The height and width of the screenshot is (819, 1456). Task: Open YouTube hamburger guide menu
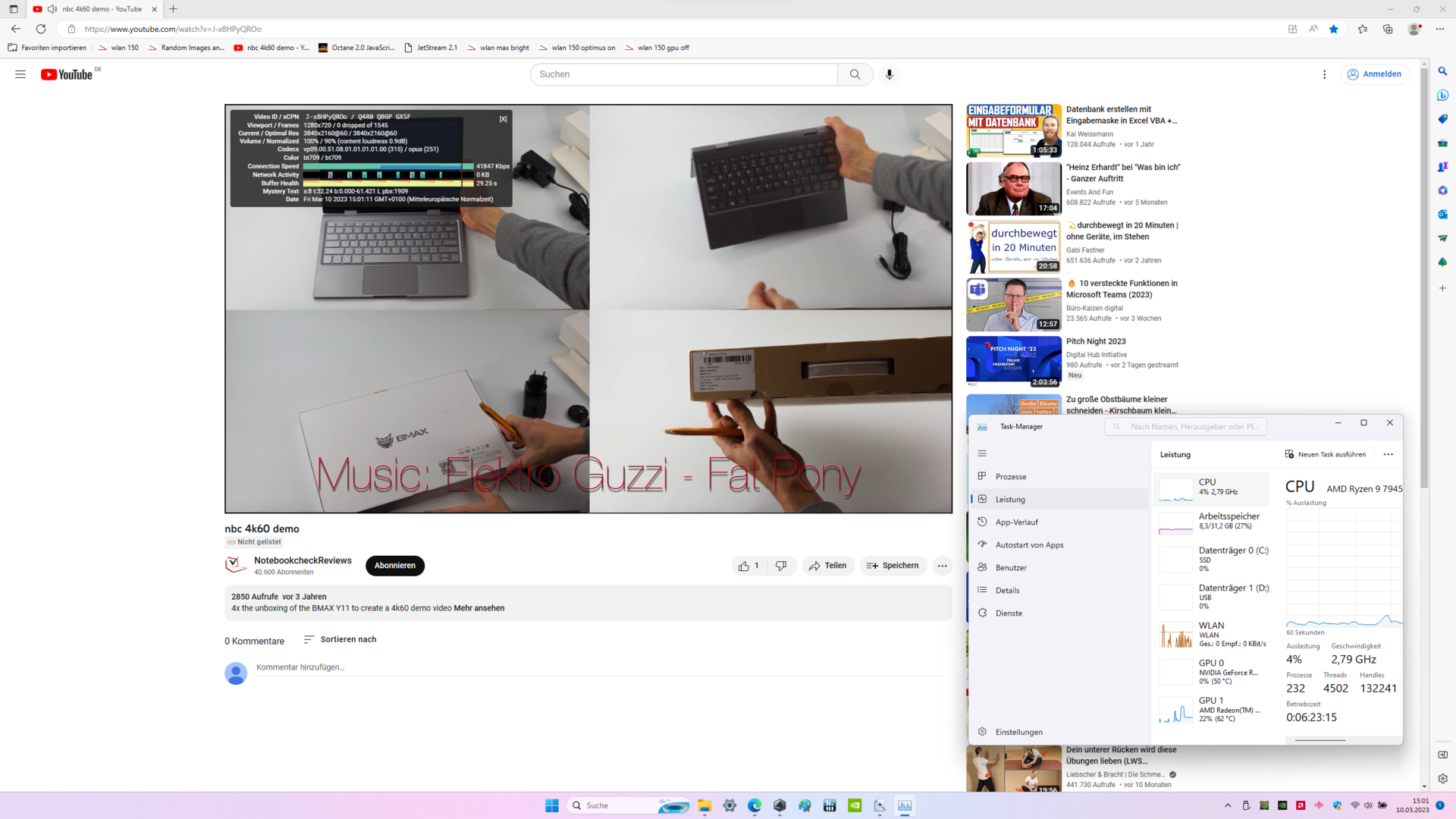point(20,74)
